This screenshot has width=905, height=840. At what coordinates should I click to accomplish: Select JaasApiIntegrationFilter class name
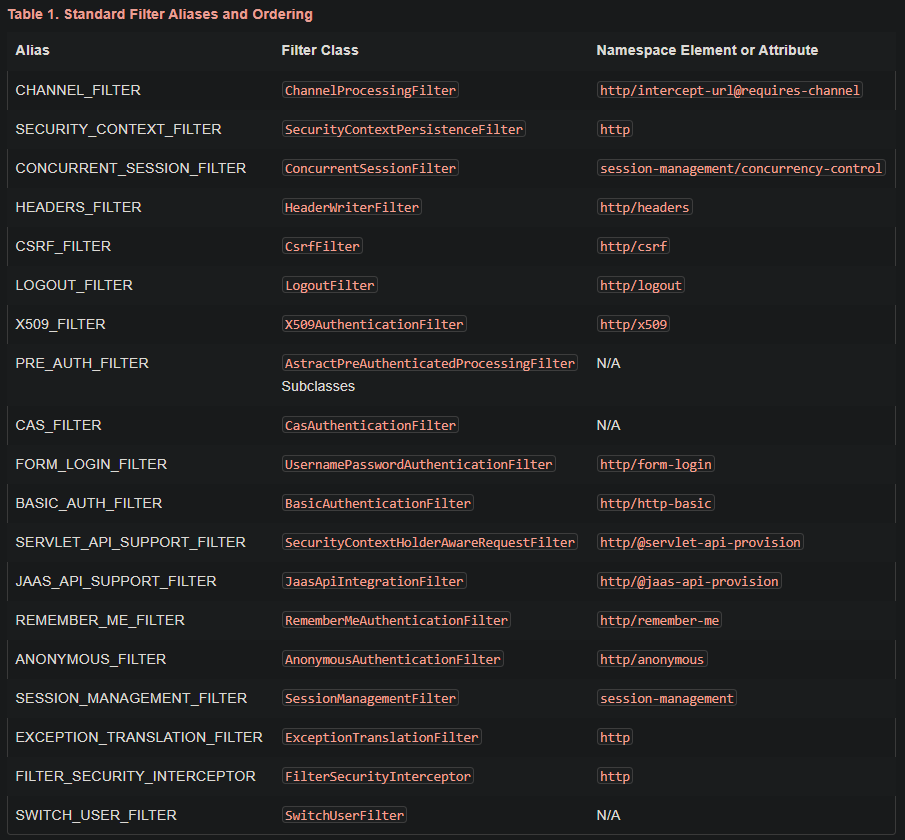point(374,581)
